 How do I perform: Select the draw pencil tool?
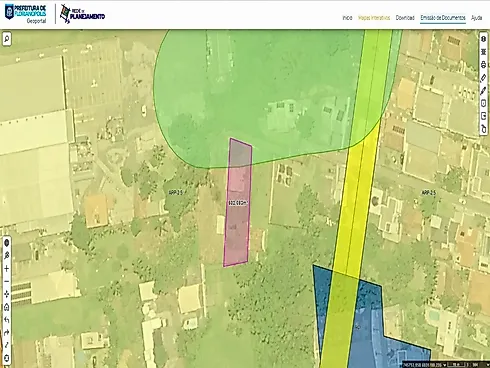(484, 90)
